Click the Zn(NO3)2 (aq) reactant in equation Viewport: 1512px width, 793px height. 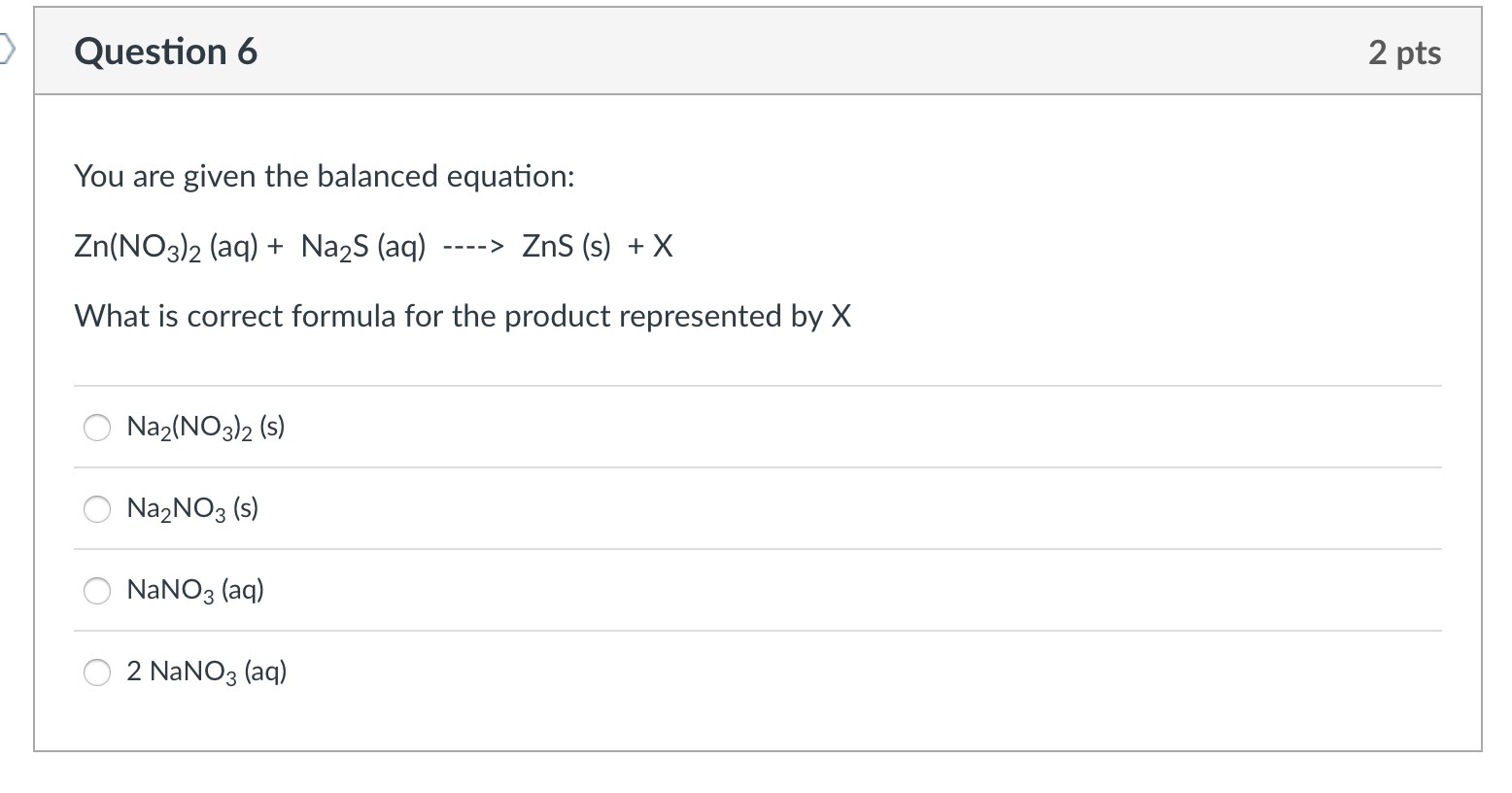tap(166, 248)
